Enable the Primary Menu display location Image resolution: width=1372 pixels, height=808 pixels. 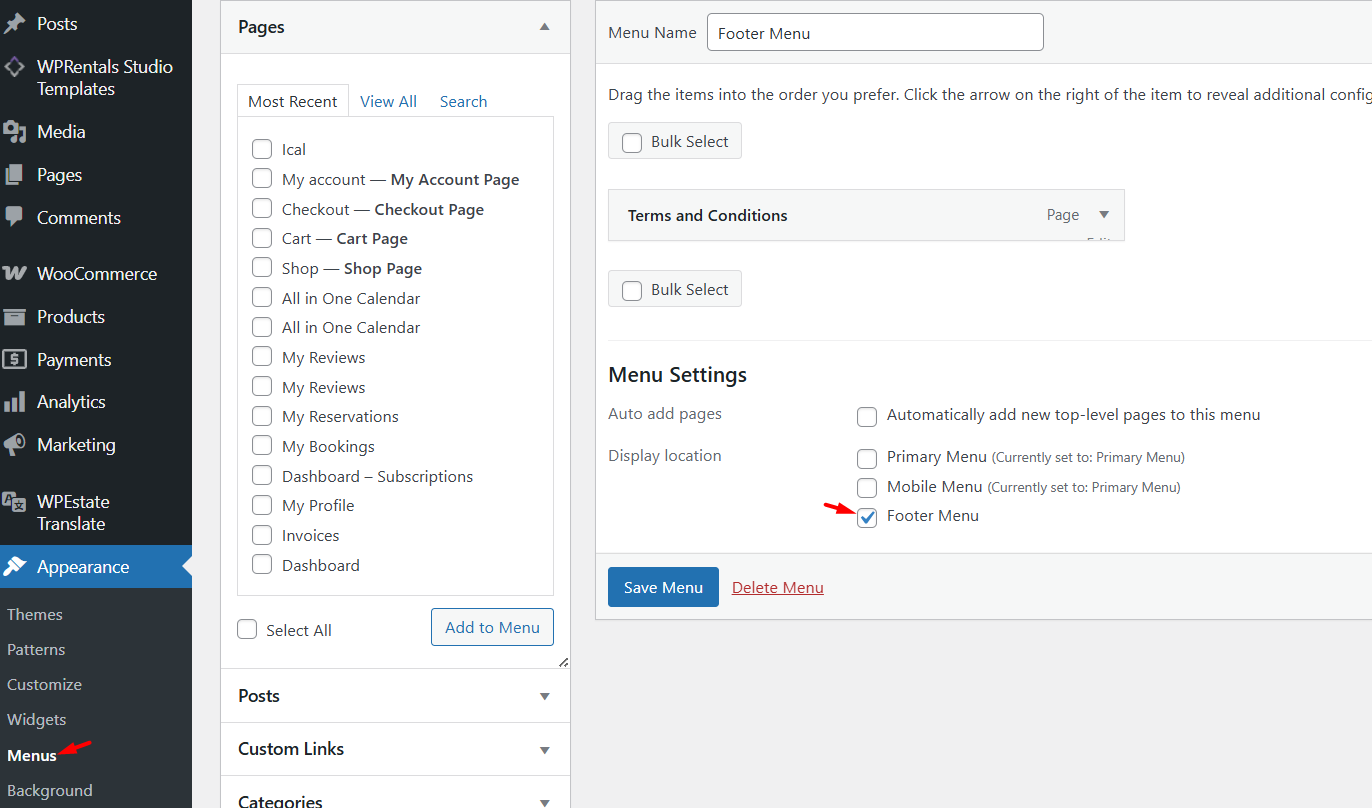pyautogui.click(x=867, y=458)
